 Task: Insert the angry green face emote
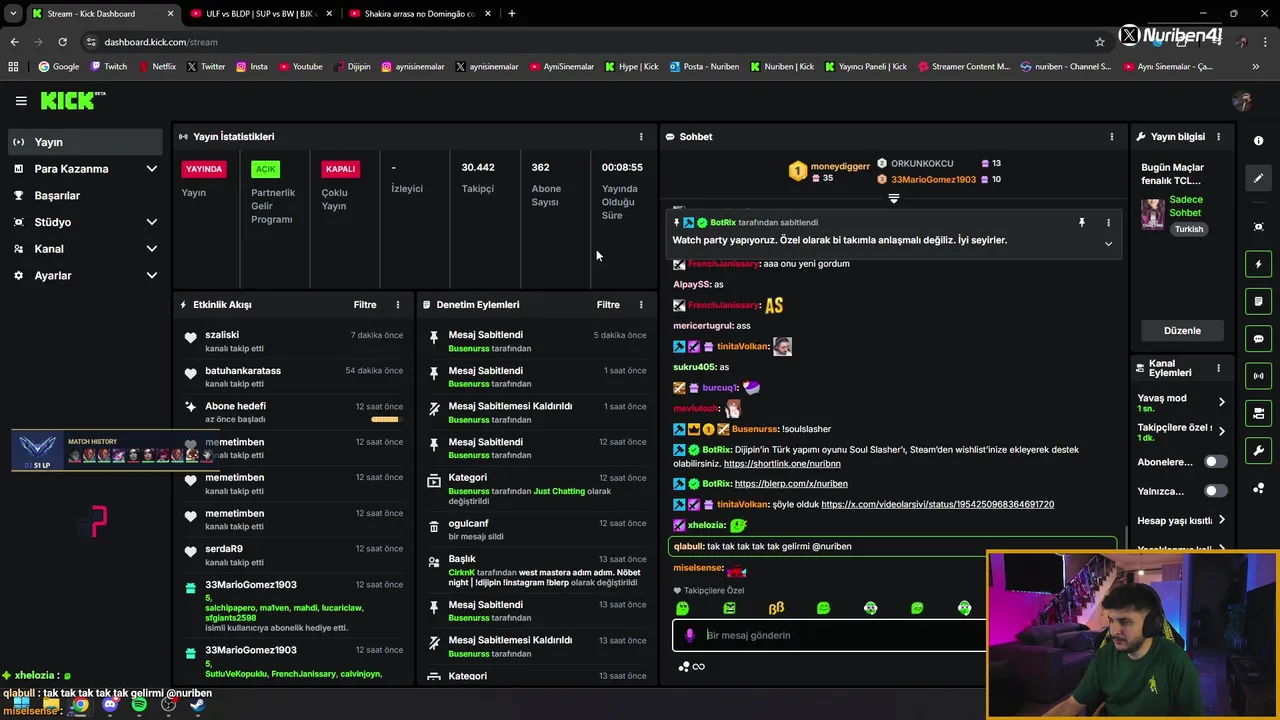pyautogui.click(x=729, y=608)
